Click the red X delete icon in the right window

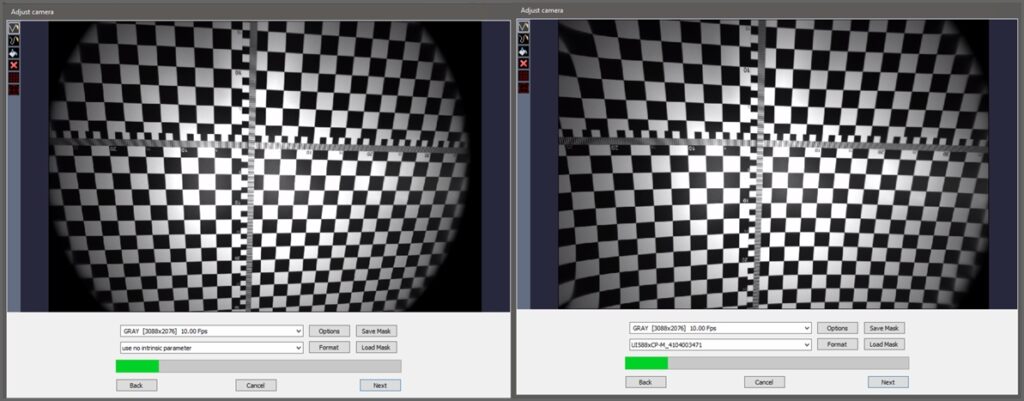click(524, 64)
